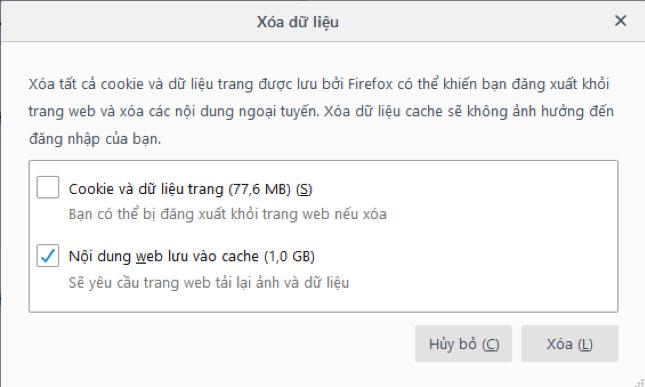
Task: Click the Xóa (L) button
Action: [x=570, y=344]
